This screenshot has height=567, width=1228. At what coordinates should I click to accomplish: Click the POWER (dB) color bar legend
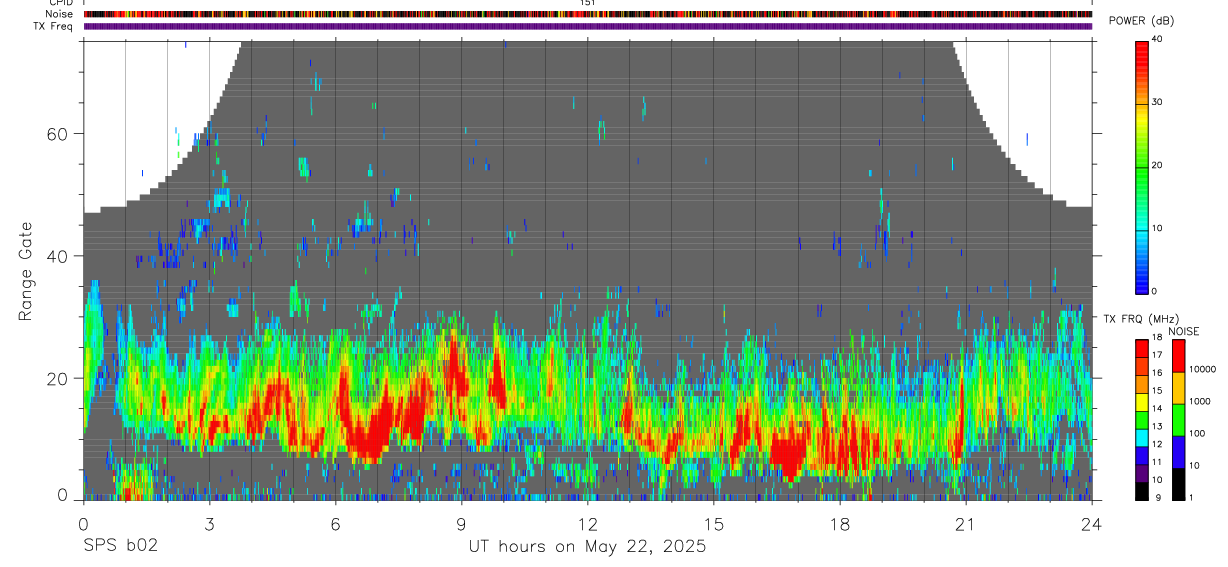(x=1142, y=165)
